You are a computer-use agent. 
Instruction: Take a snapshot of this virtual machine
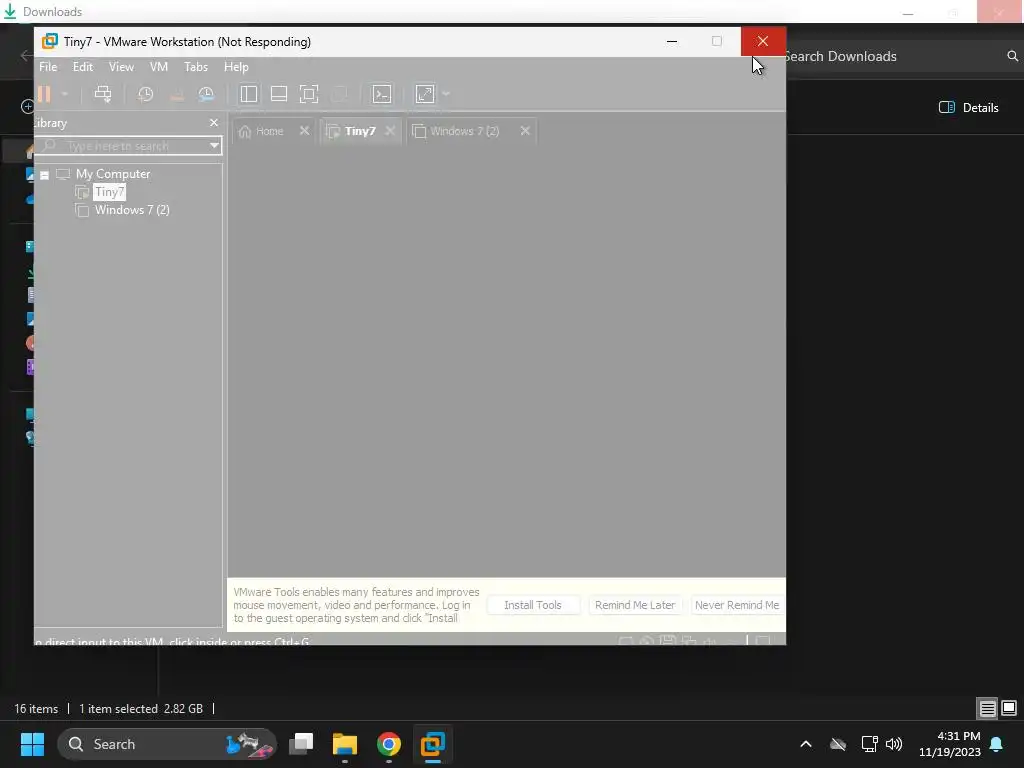[x=145, y=94]
